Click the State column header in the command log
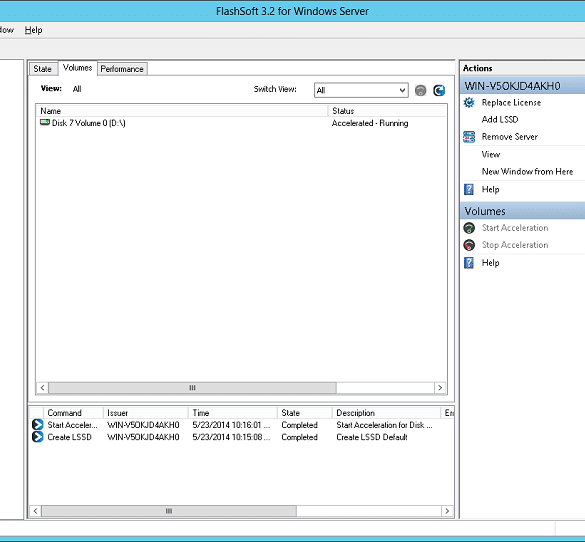This screenshot has width=585, height=542. coord(304,413)
